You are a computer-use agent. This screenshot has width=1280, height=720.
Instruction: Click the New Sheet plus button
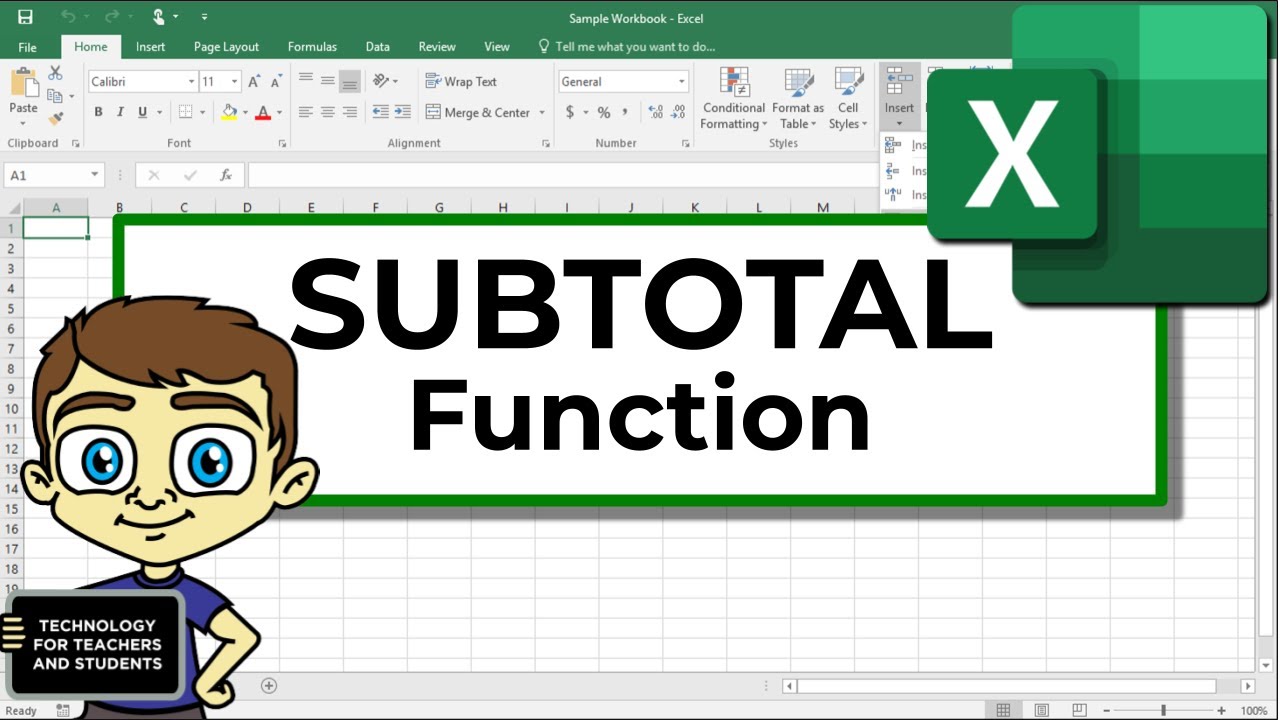pos(268,685)
